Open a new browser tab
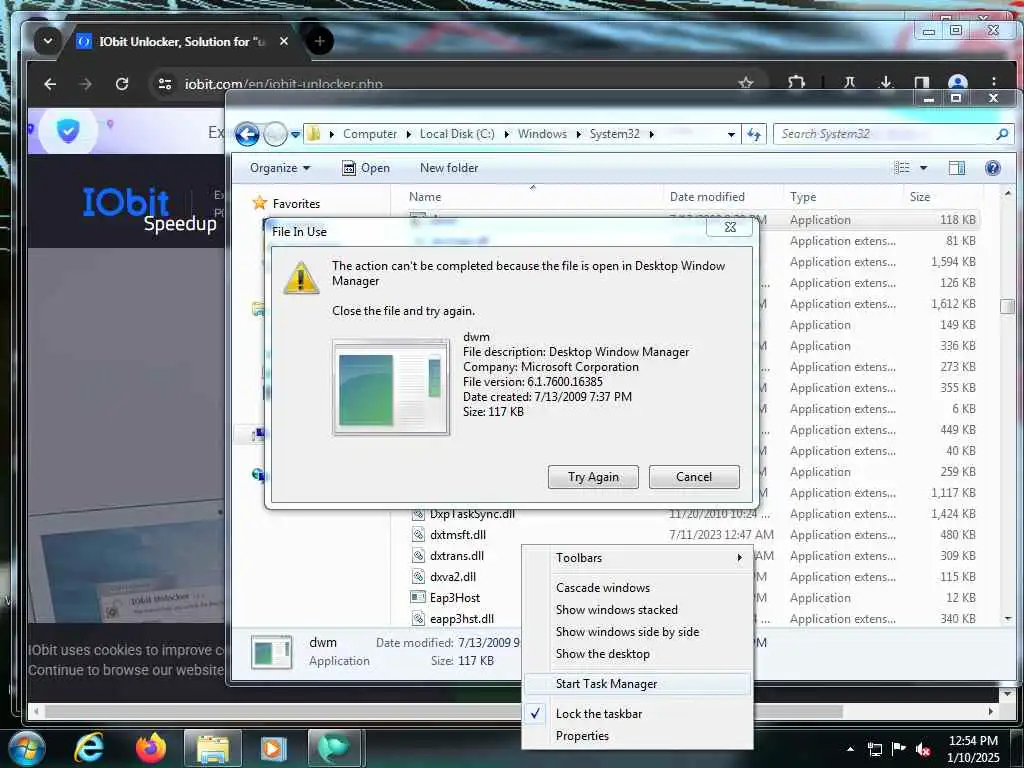 point(319,42)
